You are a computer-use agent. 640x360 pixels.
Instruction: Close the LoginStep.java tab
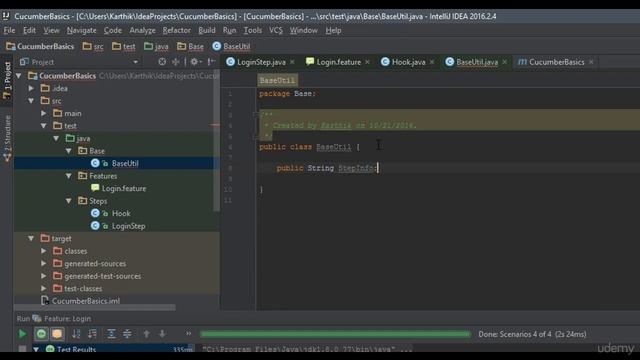coord(292,62)
